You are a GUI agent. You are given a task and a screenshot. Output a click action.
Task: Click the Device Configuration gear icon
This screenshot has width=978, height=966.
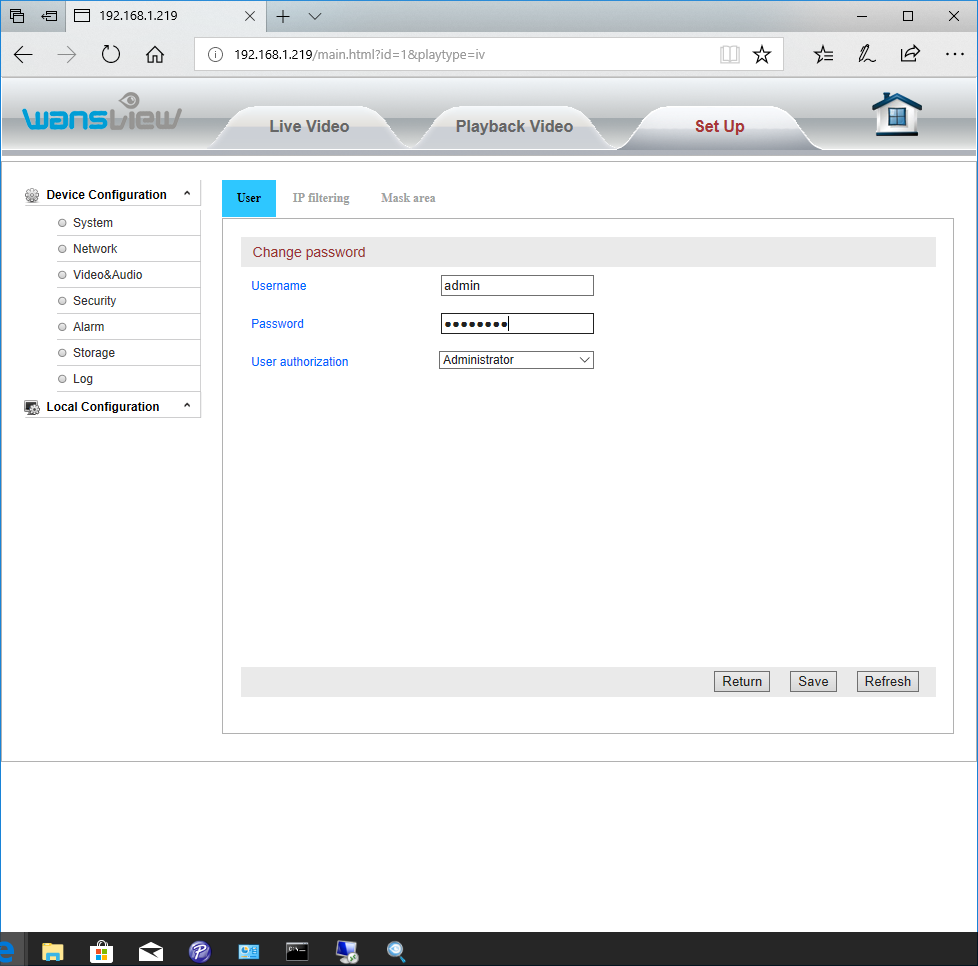click(32, 196)
